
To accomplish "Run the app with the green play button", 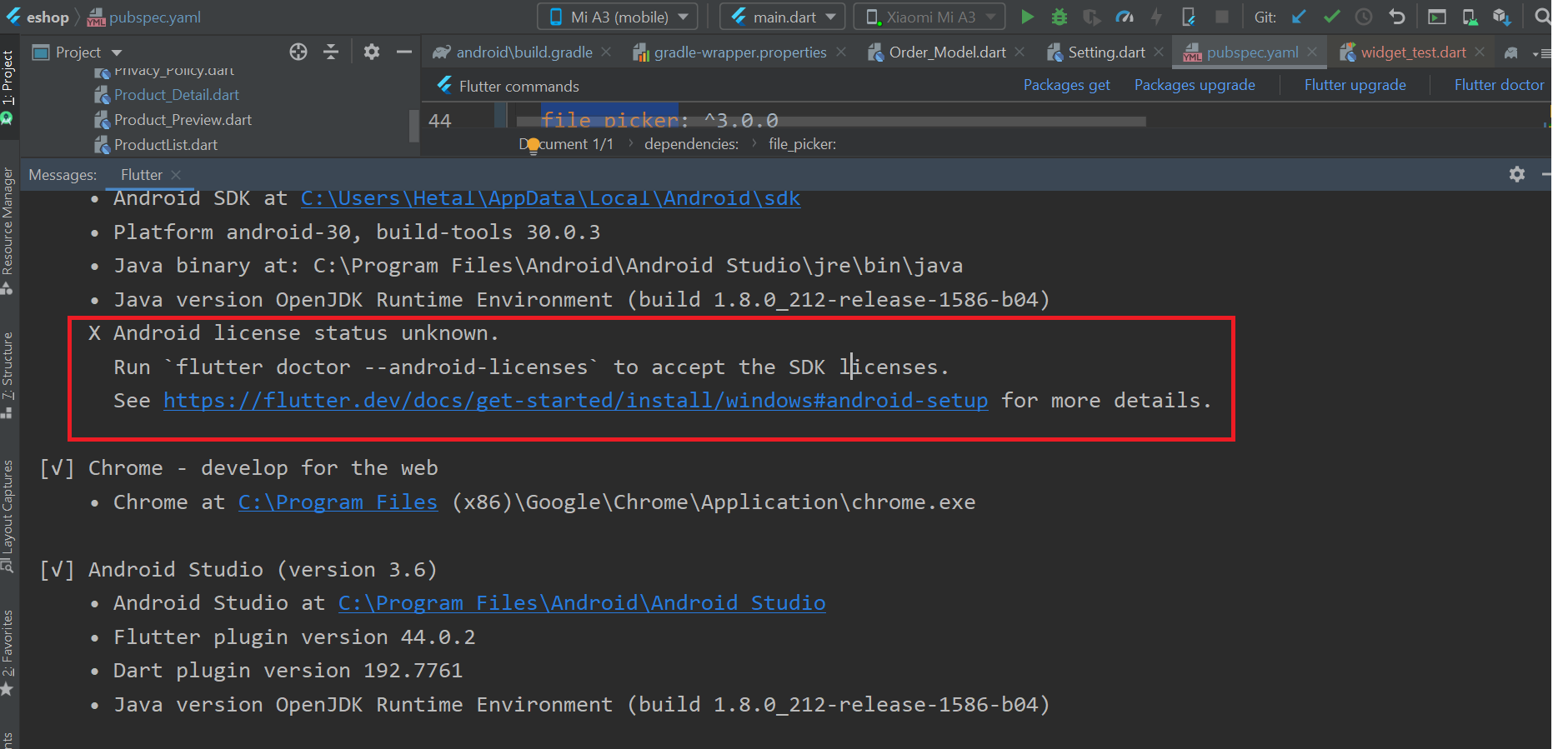I will pyautogui.click(x=1027, y=17).
